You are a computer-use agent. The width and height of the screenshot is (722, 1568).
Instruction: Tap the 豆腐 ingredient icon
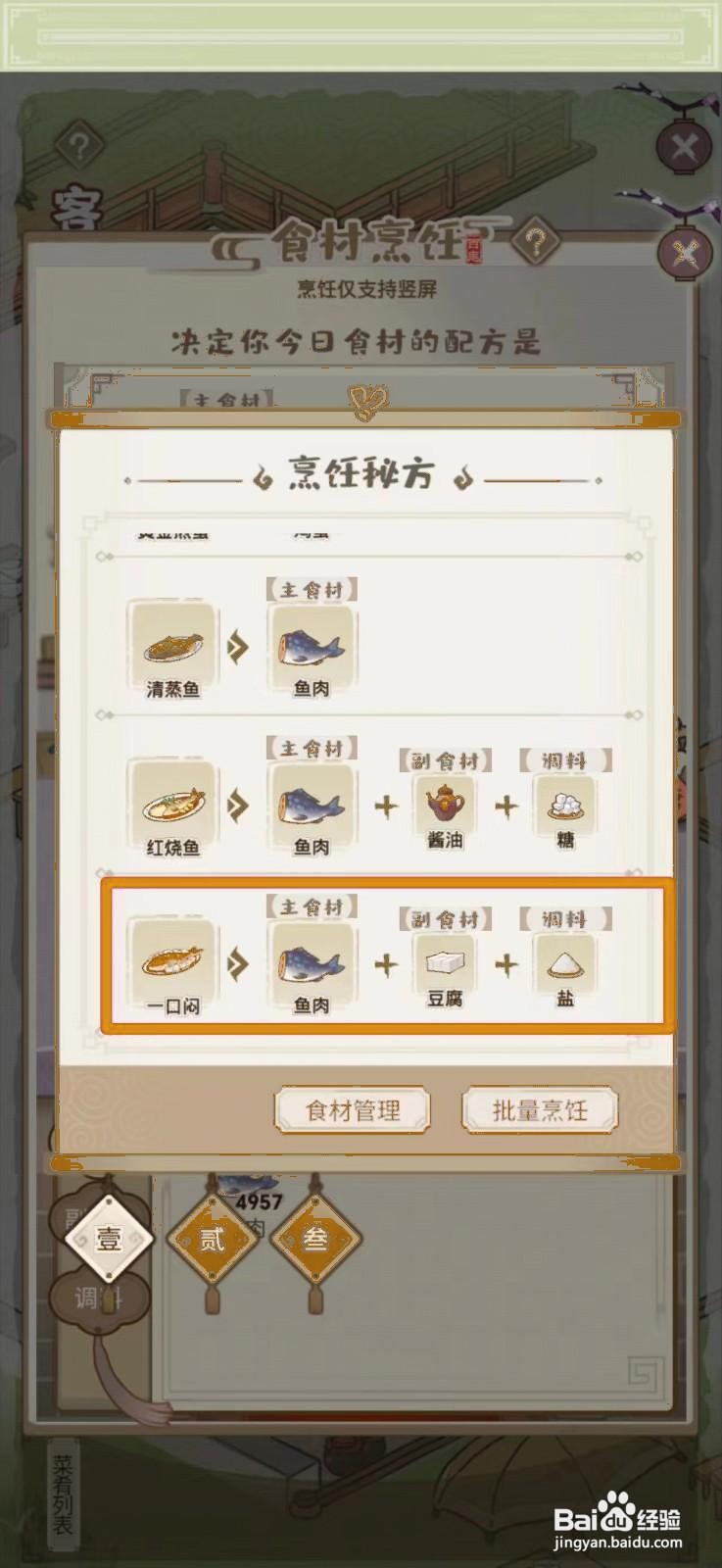(445, 962)
